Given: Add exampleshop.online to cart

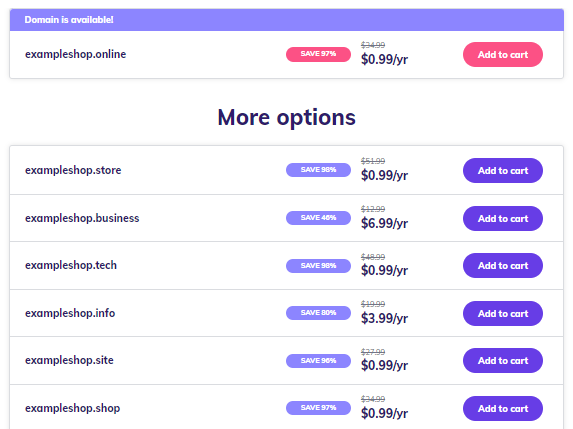Looking at the screenshot, I should point(502,54).
